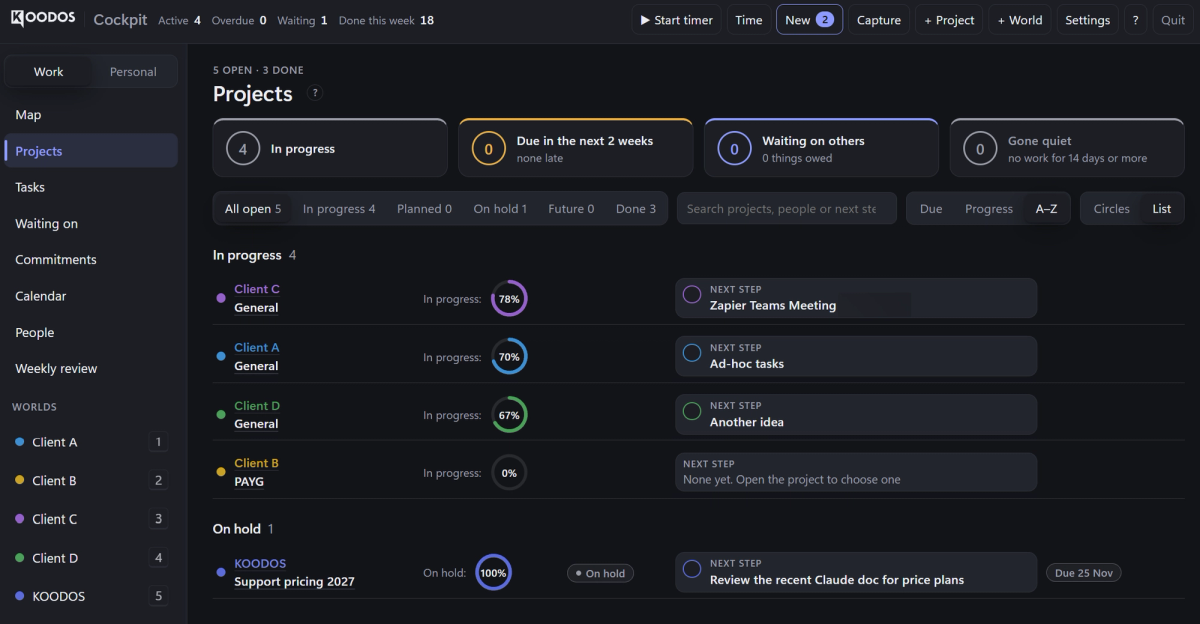1200x624 pixels.
Task: Select the Projects sidebar item
Action: (x=91, y=151)
